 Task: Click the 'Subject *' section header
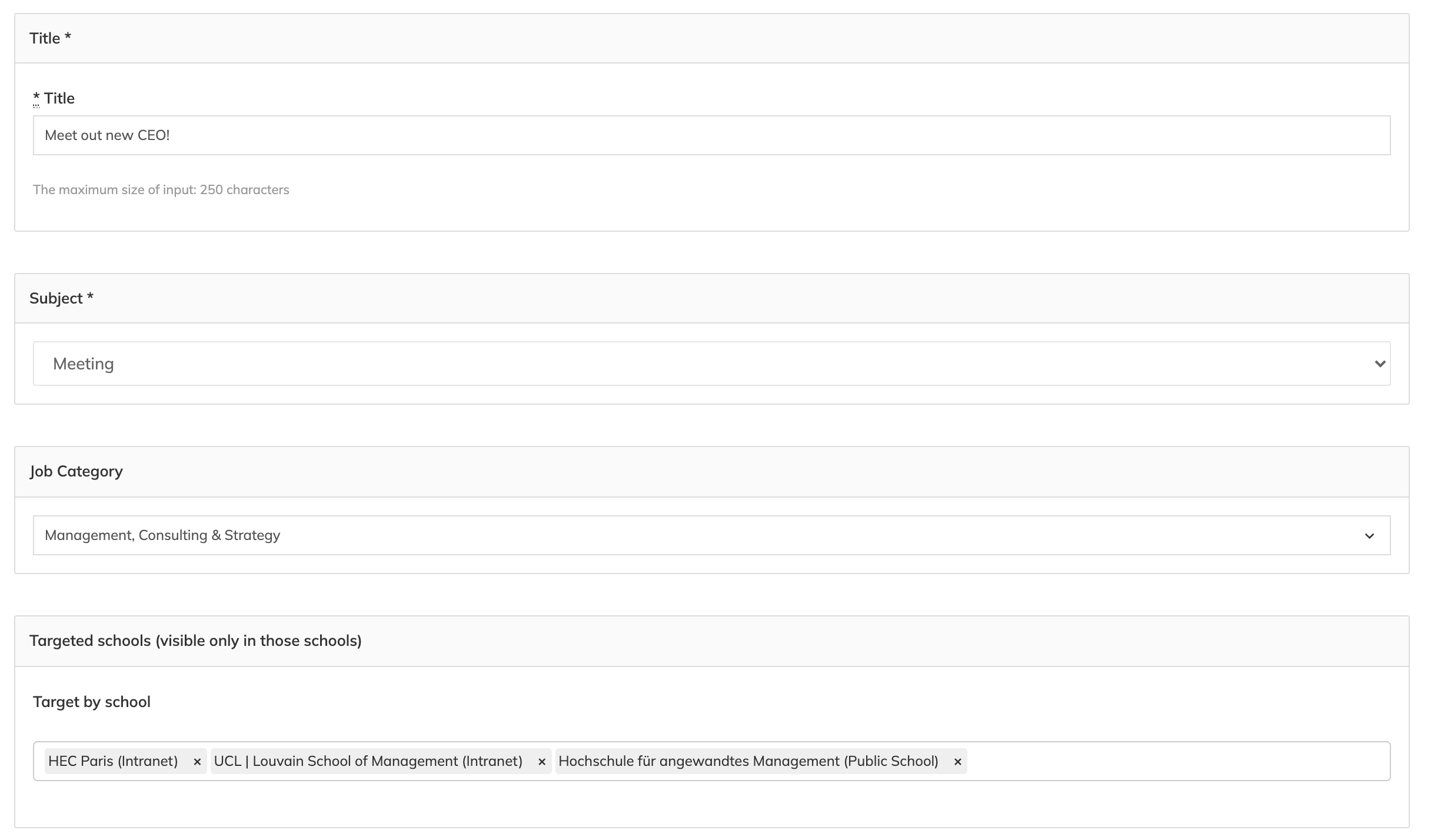pos(61,298)
